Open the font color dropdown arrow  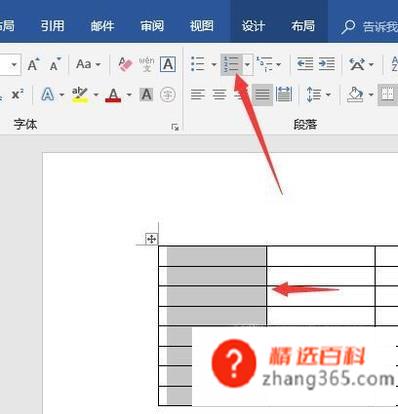tap(129, 95)
